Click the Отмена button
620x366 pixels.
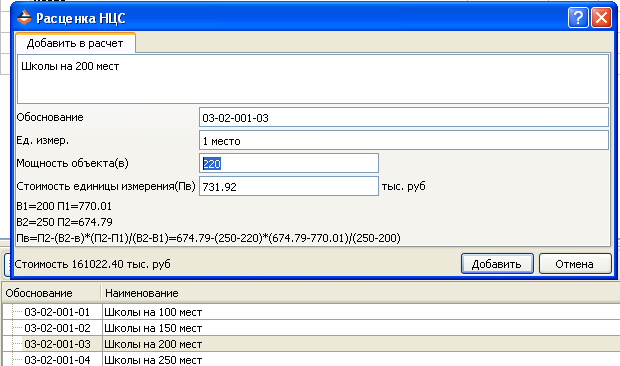575,264
